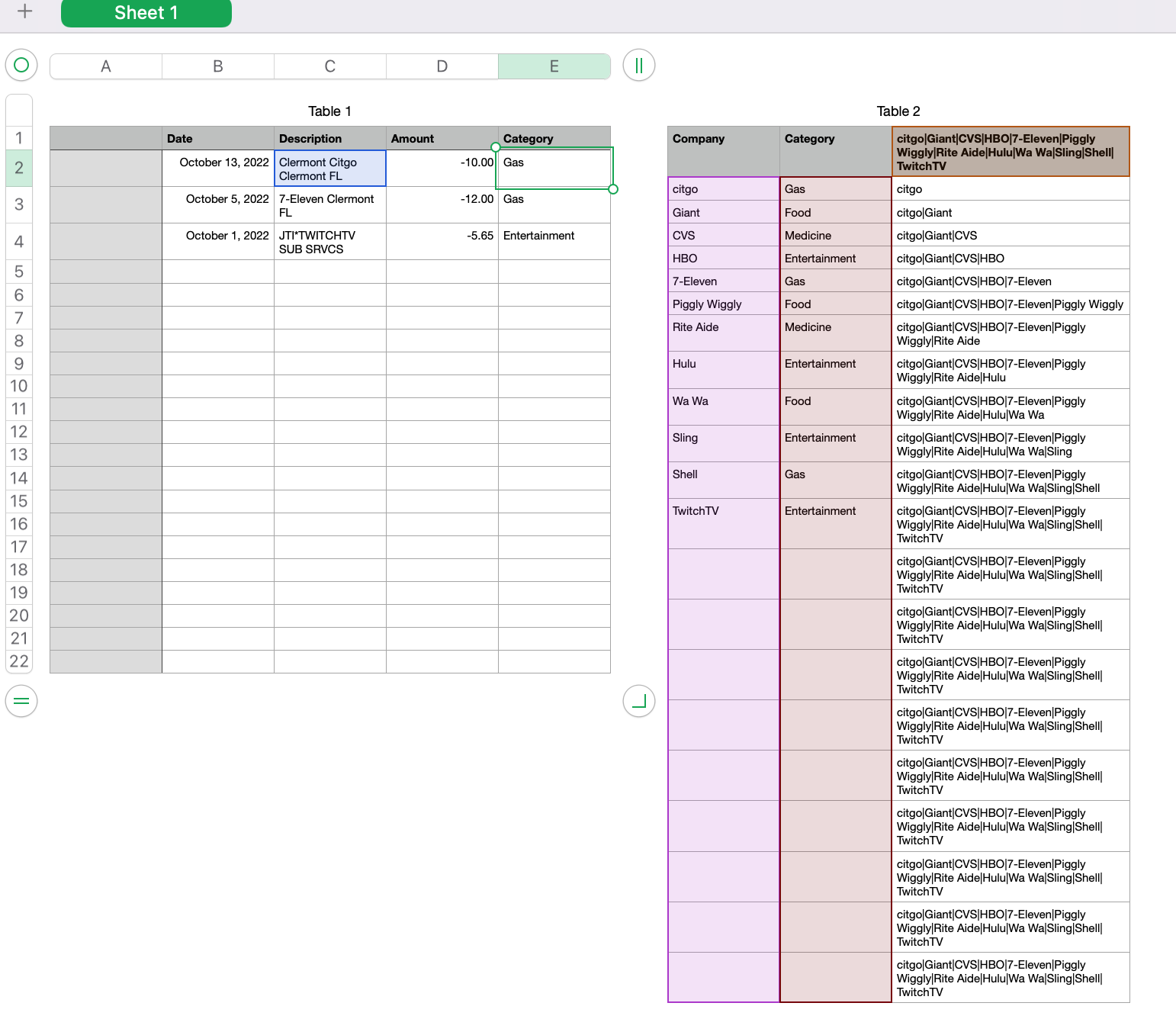Select the highlighted column E header
1176x1019 pixels.
pyautogui.click(x=554, y=66)
